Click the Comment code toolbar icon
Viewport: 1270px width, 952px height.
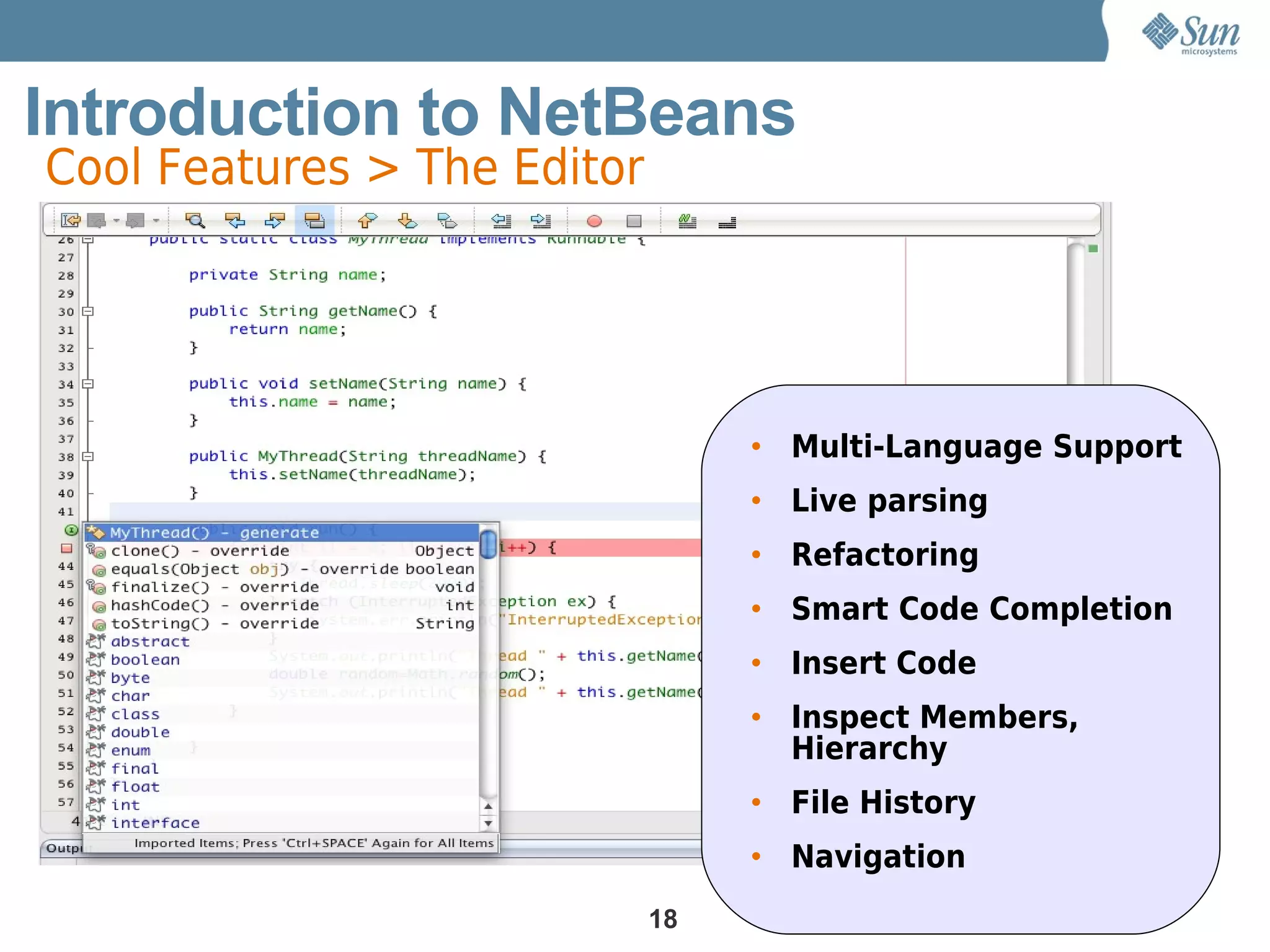click(x=687, y=221)
